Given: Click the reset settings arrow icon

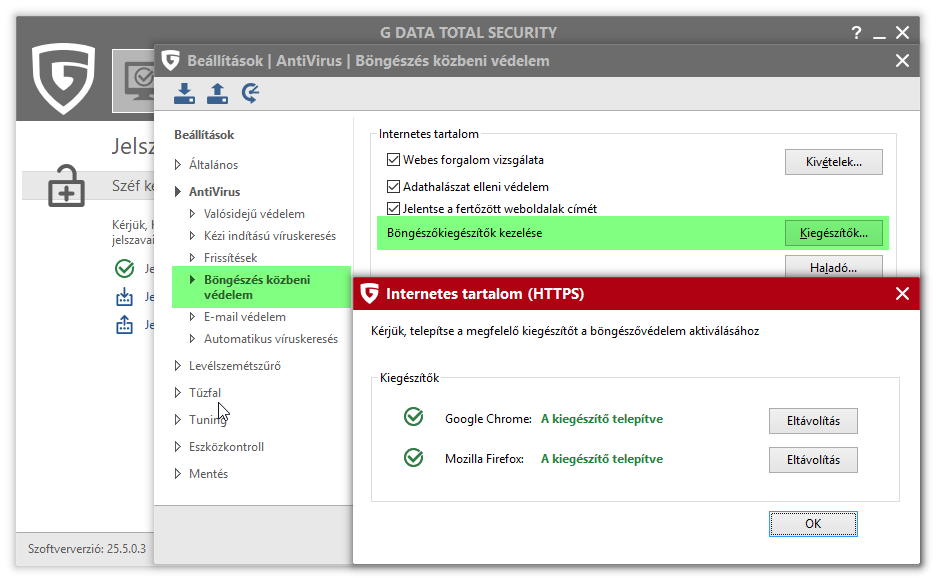Looking at the screenshot, I should pos(250,94).
